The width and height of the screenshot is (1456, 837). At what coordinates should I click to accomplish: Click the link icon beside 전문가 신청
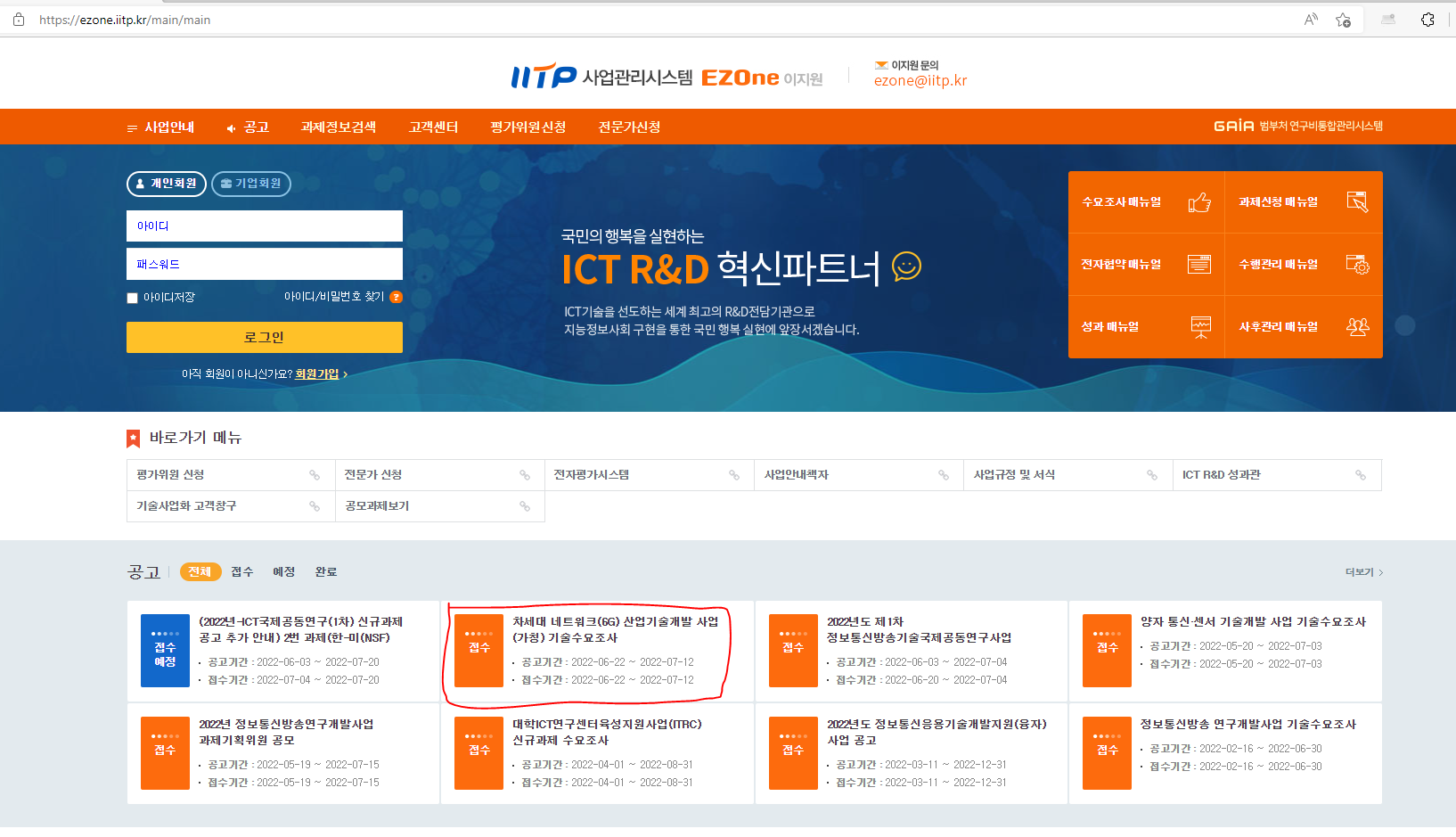525,475
